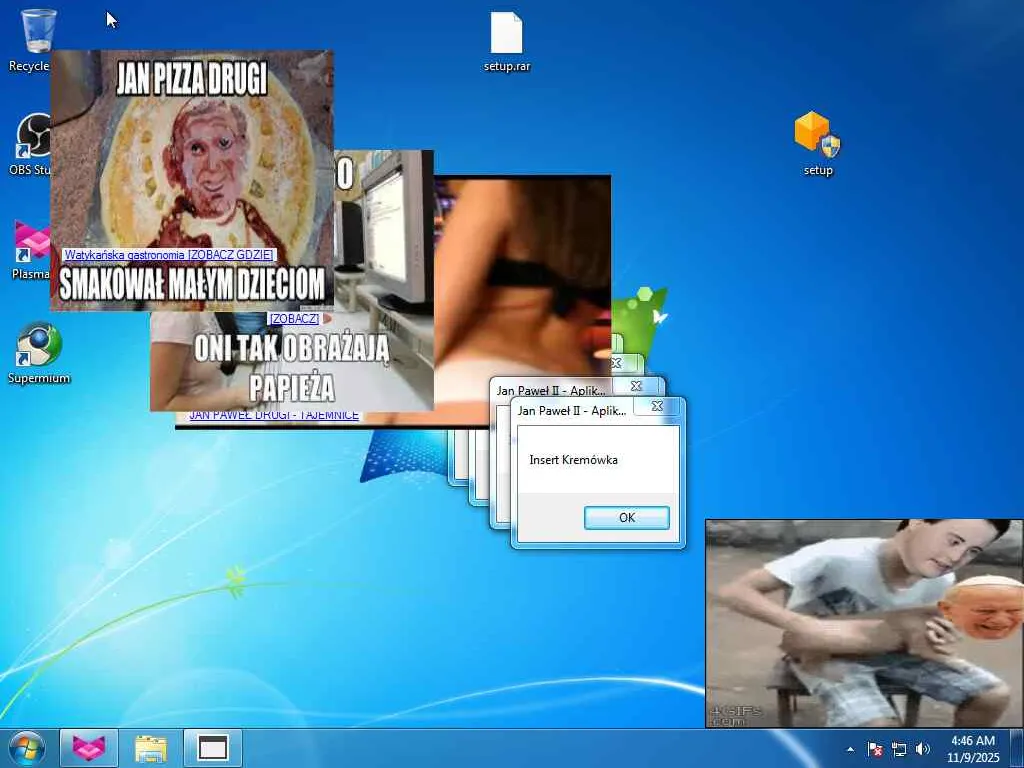The image size is (1024, 768).
Task: Click the JAN PAWEŁ DRUGI - TAJEMNICE link
Action: [x=274, y=415]
